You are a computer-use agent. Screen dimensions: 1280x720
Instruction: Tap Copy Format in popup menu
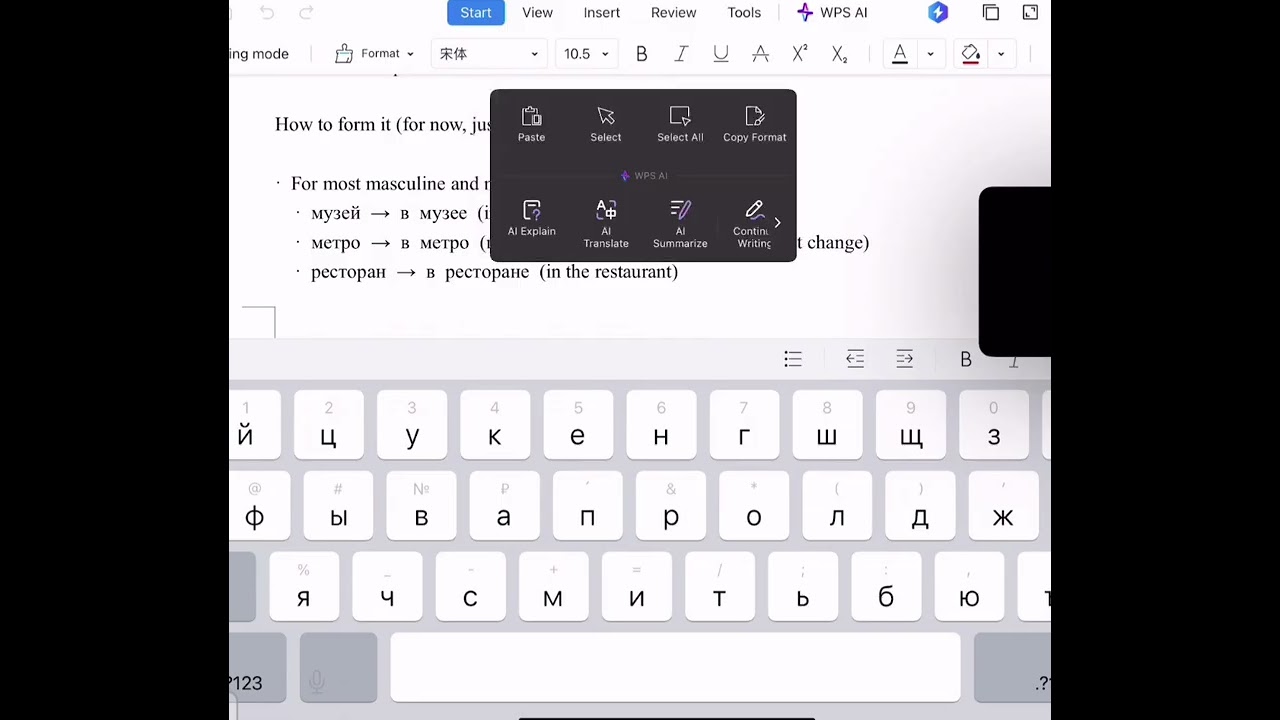click(754, 124)
